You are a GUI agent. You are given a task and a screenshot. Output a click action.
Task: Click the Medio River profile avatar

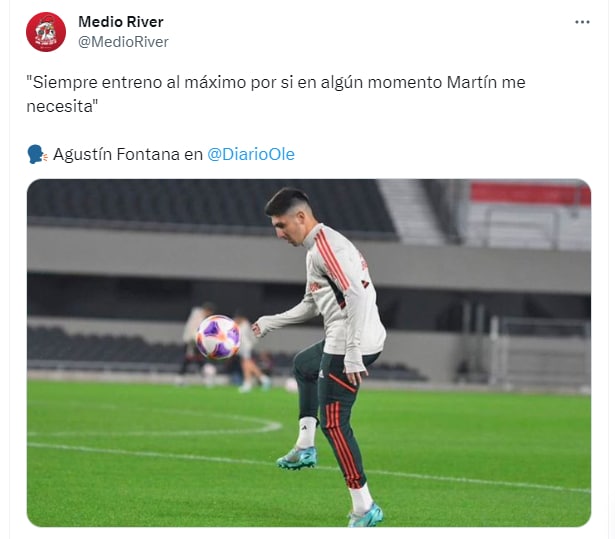coord(46,32)
